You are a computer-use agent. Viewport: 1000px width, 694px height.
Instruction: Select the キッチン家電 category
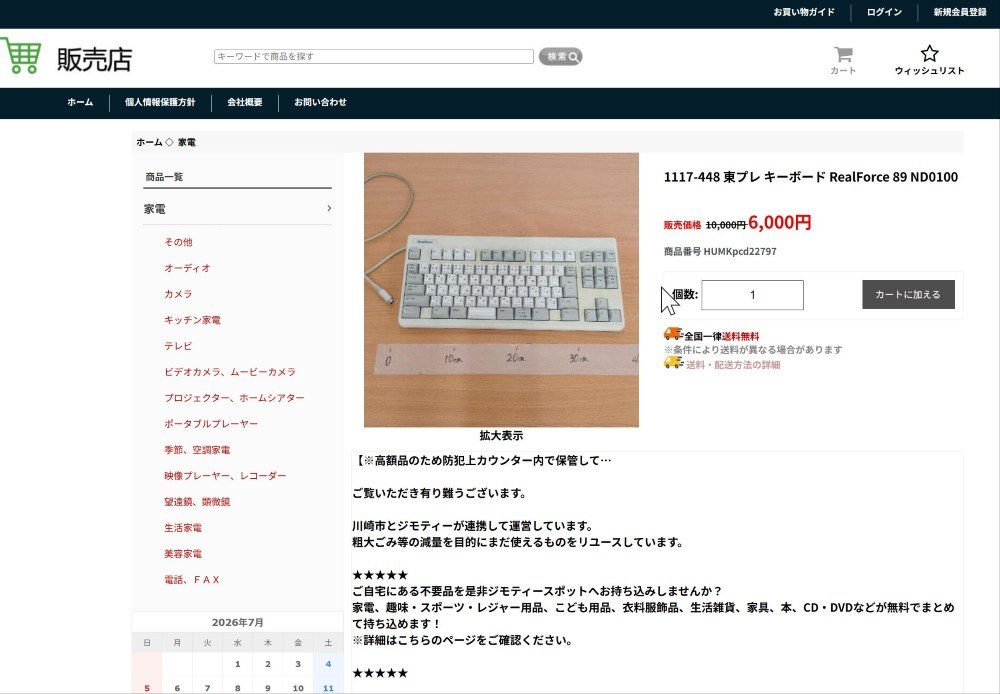192,320
